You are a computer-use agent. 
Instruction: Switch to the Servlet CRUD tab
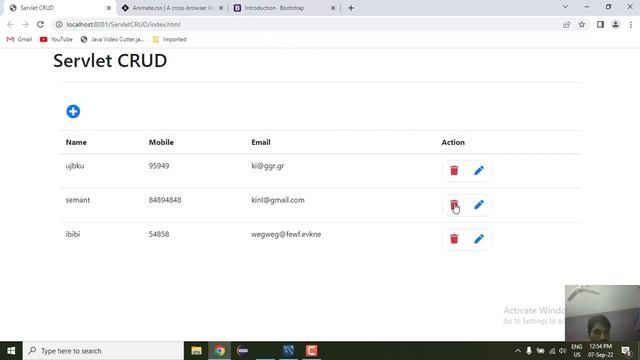(x=60, y=8)
